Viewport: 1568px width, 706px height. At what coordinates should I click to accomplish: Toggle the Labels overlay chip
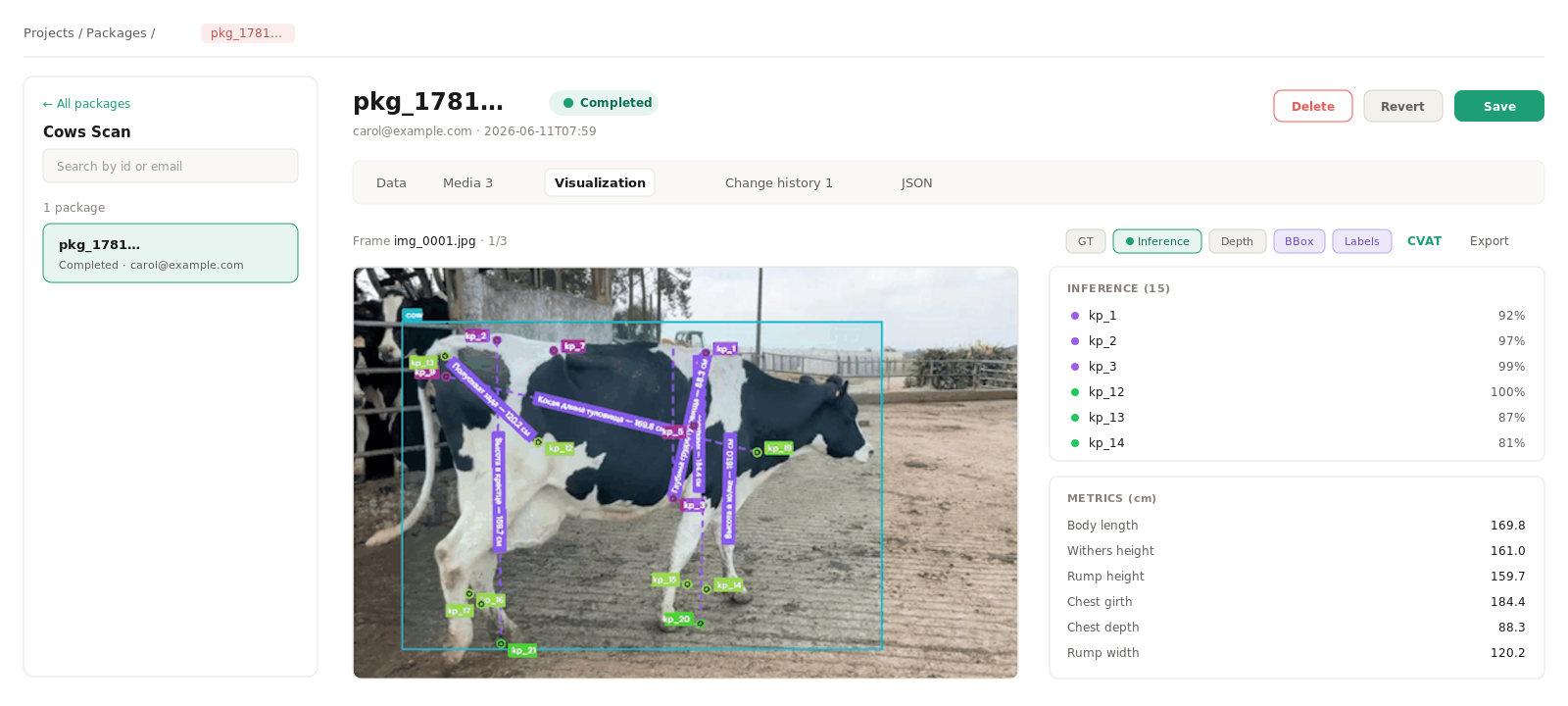(1362, 241)
